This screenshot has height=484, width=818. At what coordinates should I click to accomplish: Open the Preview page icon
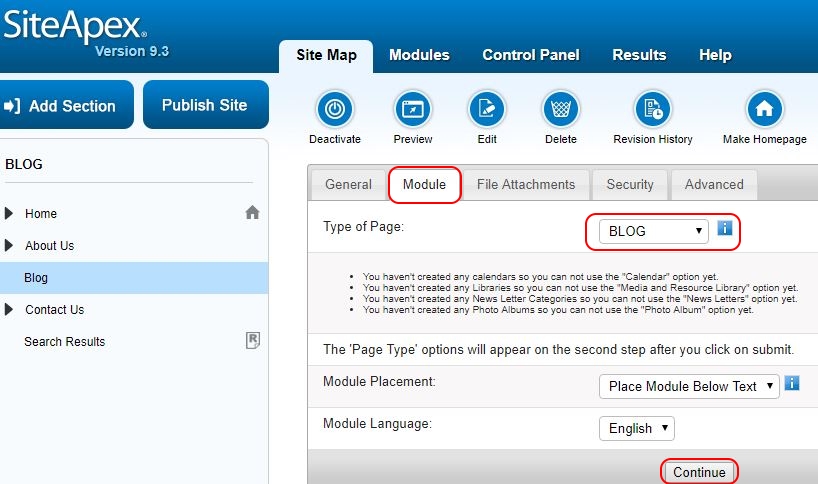tap(413, 110)
